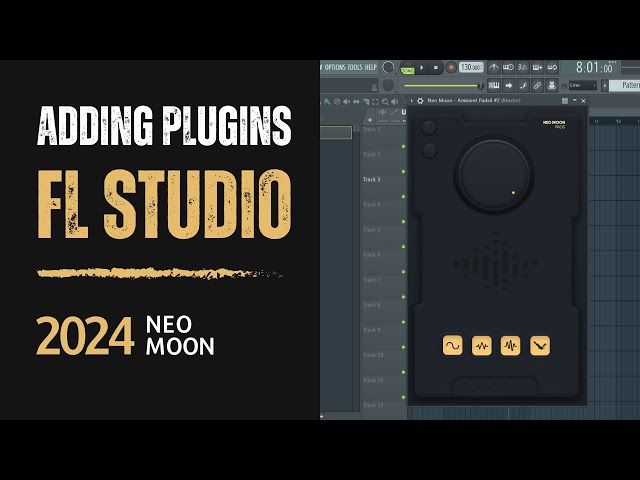Select the playlist paint brush tool
Image resolution: width=640 pixels, height=480 pixels.
(x=327, y=101)
